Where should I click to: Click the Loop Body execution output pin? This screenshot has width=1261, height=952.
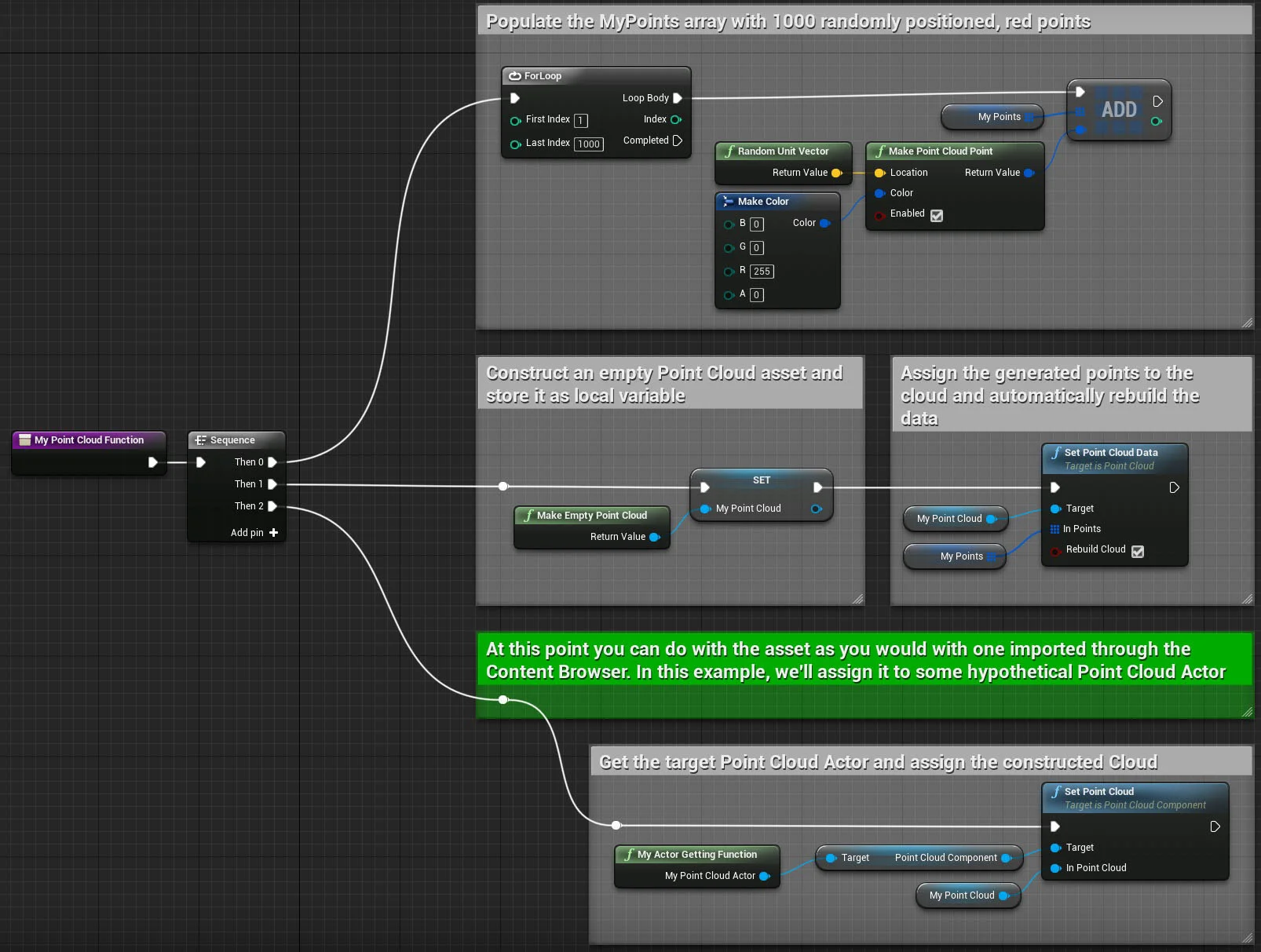[678, 98]
